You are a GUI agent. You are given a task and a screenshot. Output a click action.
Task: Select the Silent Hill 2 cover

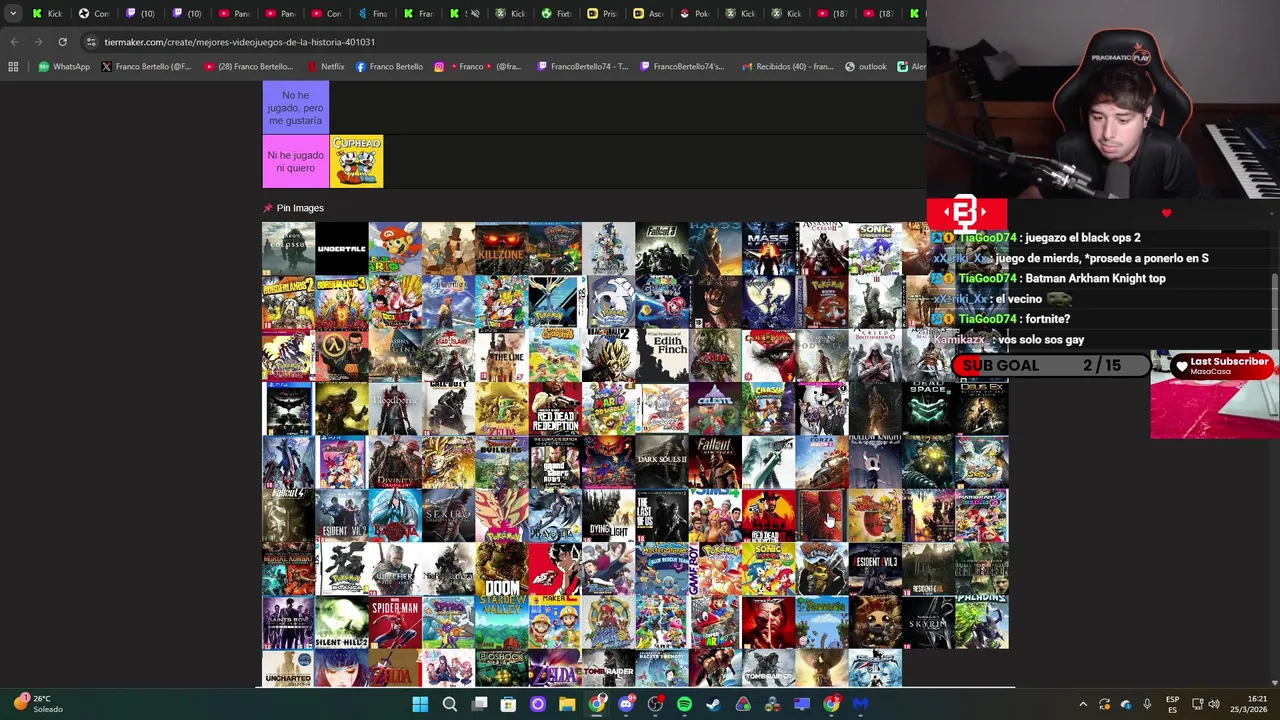(342, 623)
